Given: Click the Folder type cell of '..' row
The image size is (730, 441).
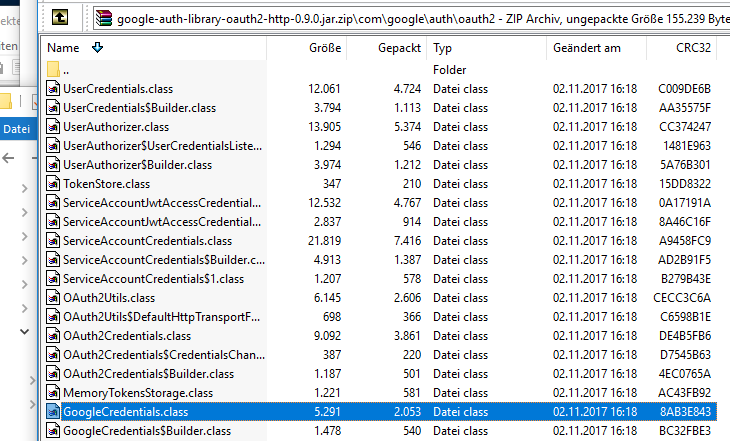Looking at the screenshot, I should coord(449,70).
